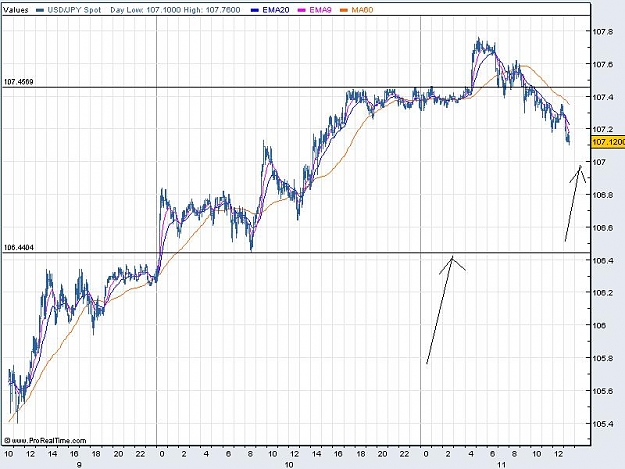625x469 pixels.
Task: Select the 'Values' label in chart header
Action: pos(16,10)
